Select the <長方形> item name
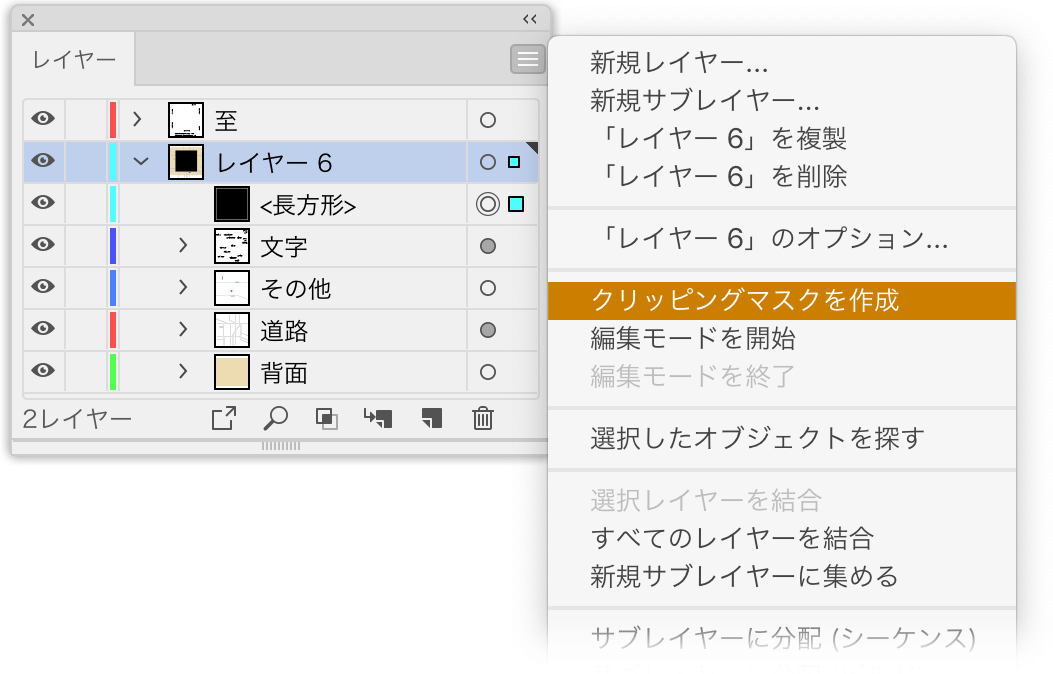Image resolution: width=1053 pixels, height=674 pixels. click(308, 205)
